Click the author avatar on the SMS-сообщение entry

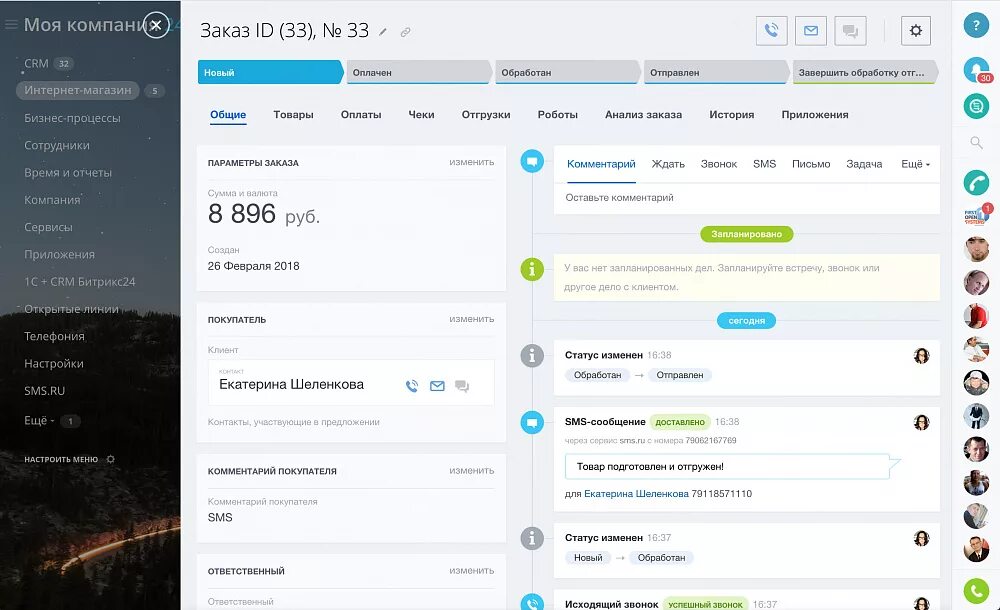[922, 422]
